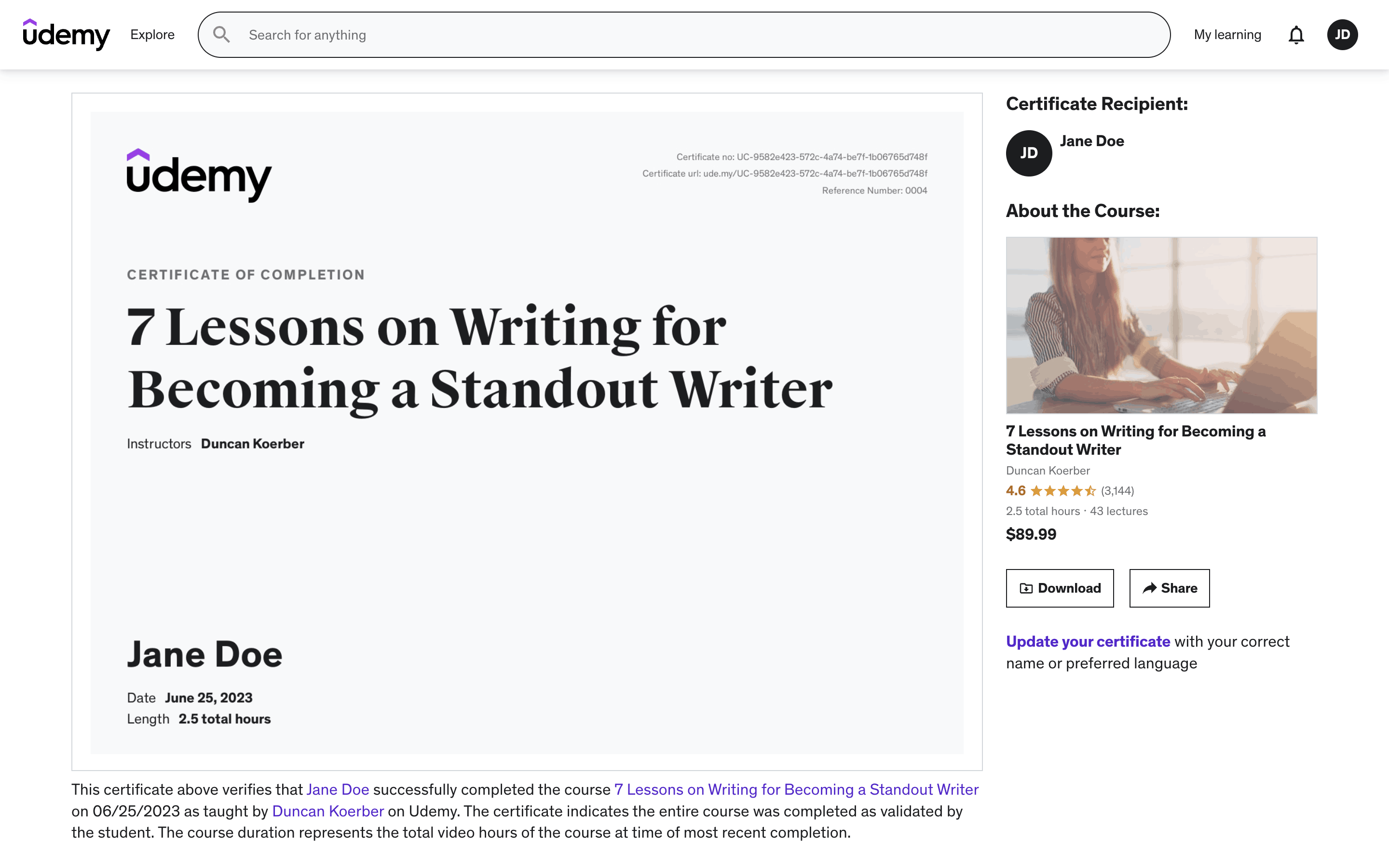Open course link in verification text
Screen dimensions: 1389x868
[x=796, y=789]
